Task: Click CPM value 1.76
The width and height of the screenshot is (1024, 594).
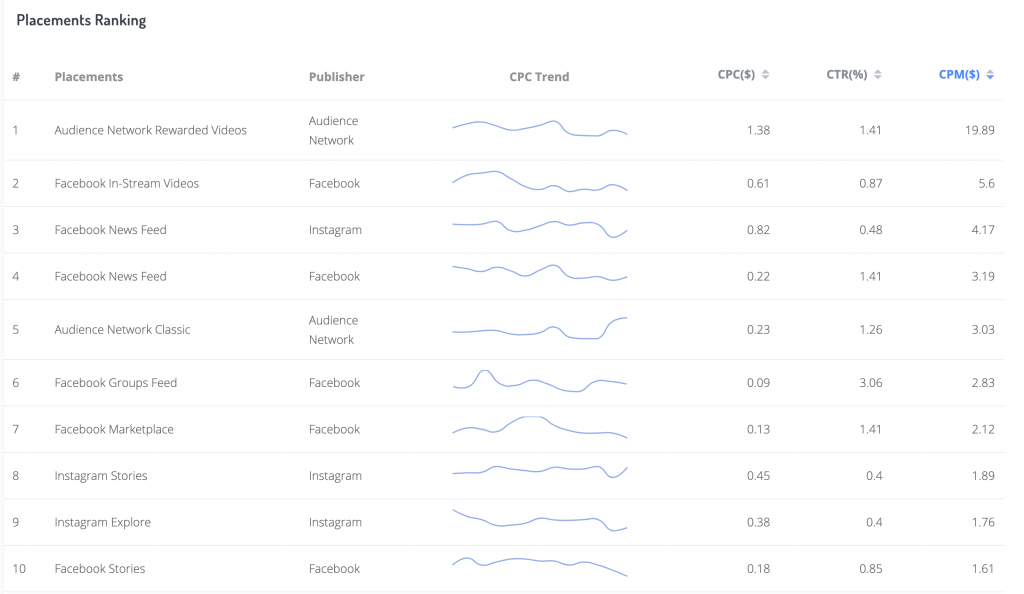Action: click(x=983, y=522)
